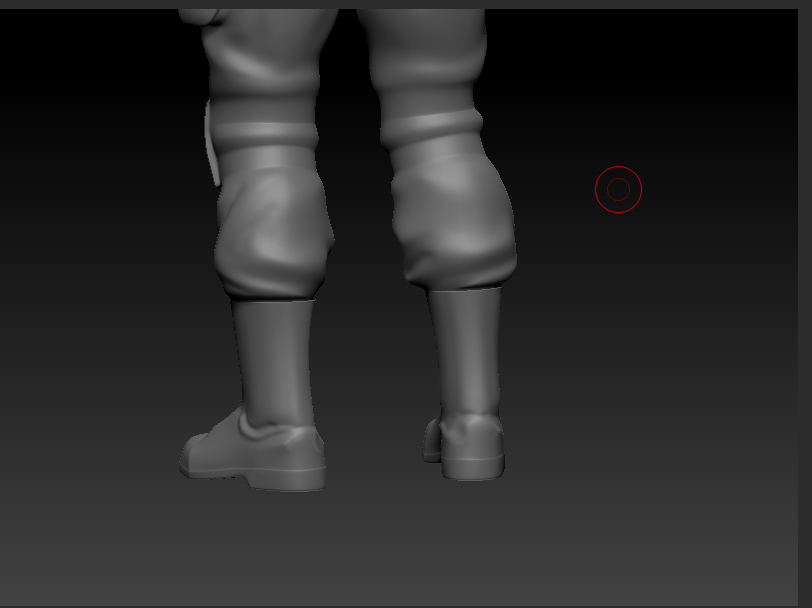
Task: Click the left leg's puffed pant cuff
Action: click(273, 232)
